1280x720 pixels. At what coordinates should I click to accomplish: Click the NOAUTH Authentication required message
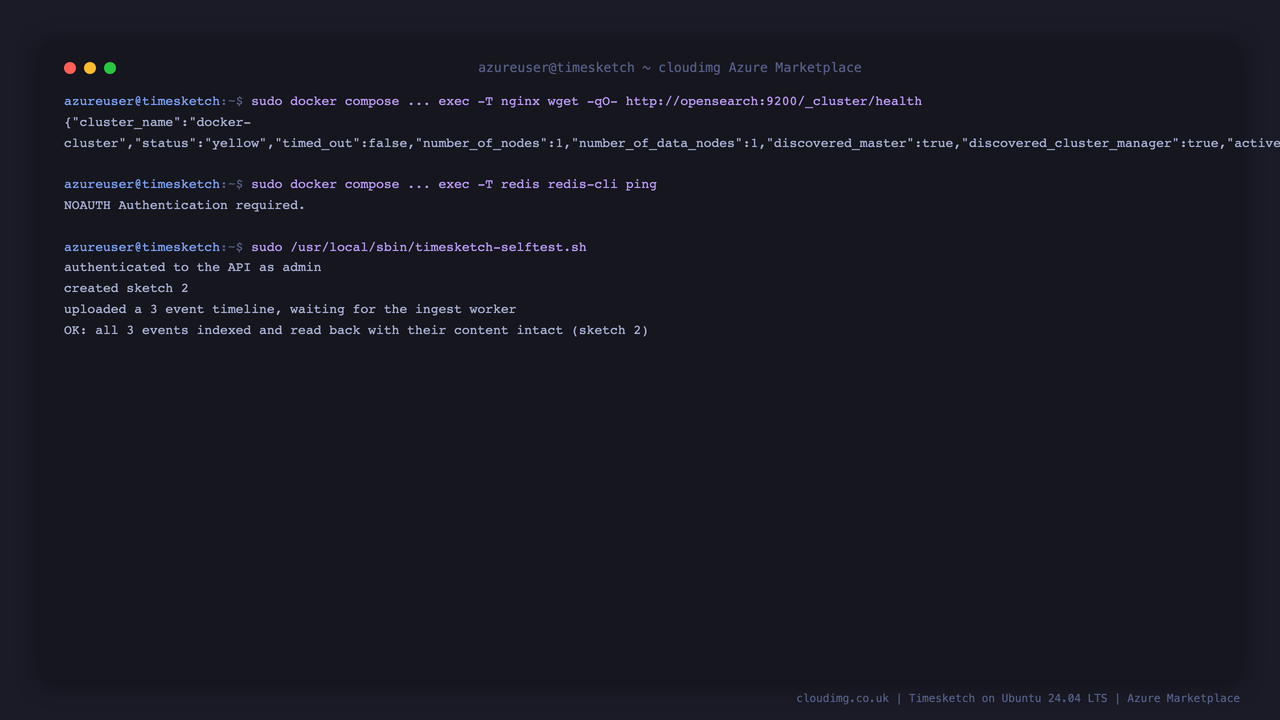click(184, 205)
